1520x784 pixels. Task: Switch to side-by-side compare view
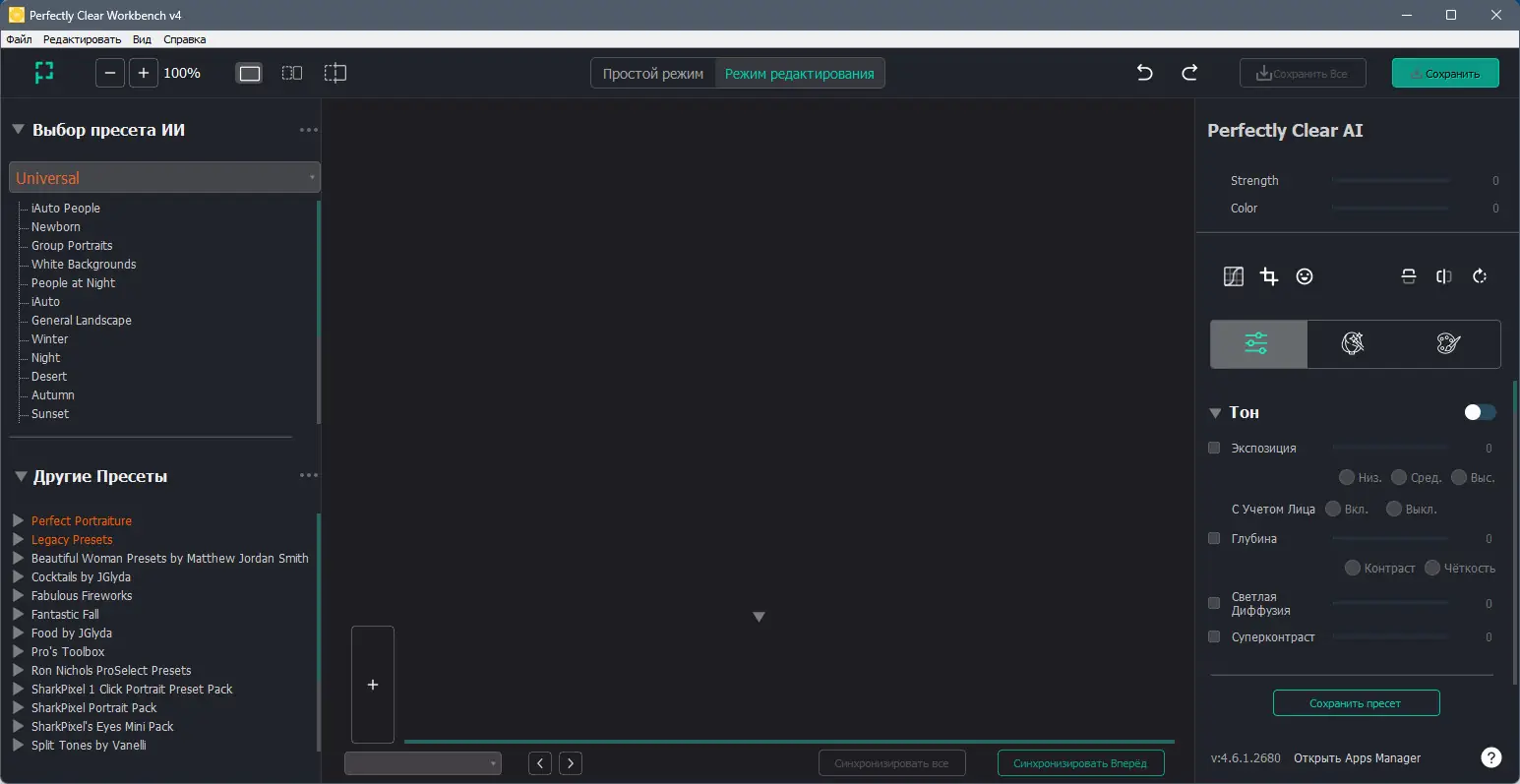292,73
